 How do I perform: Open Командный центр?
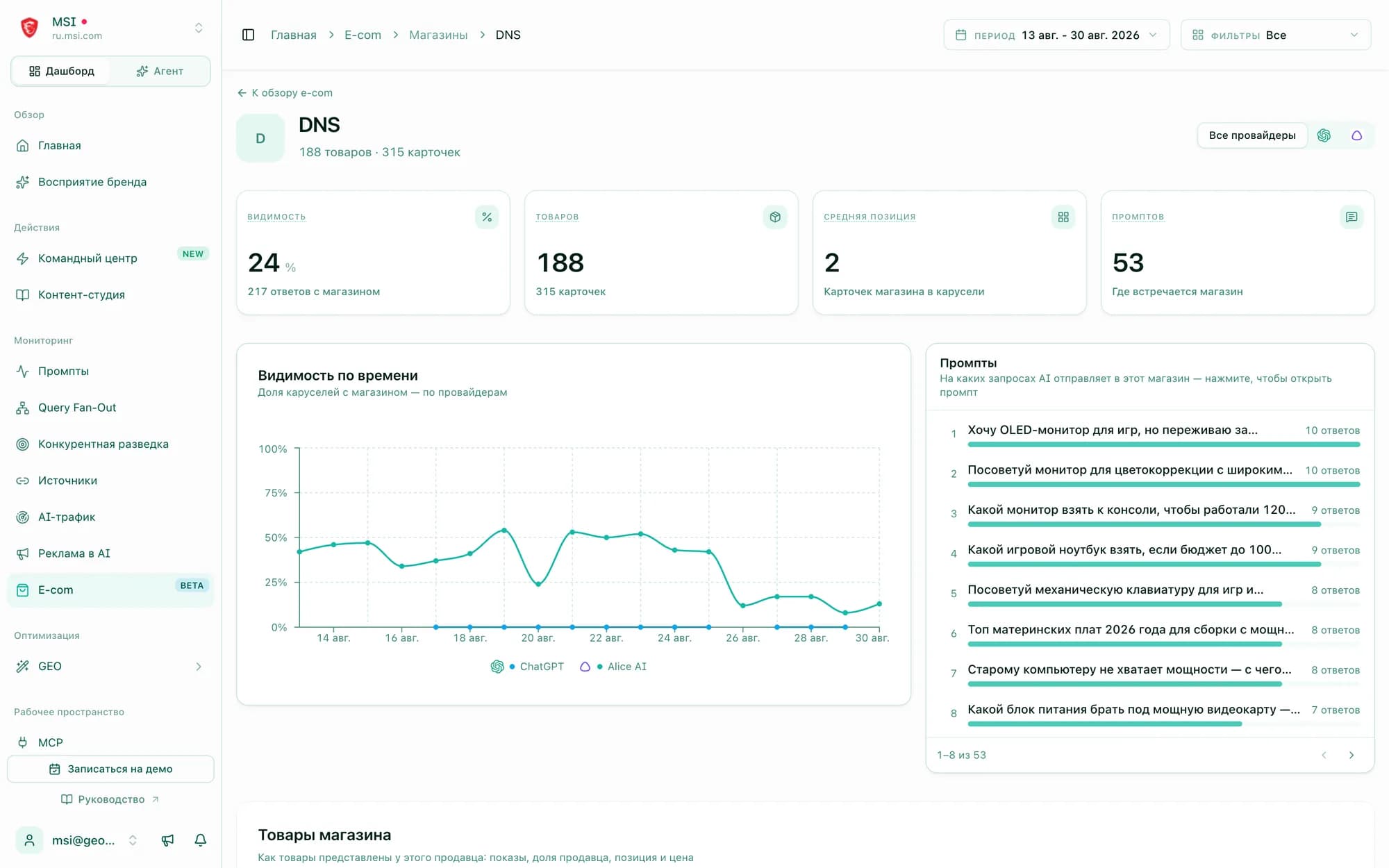click(x=111, y=258)
